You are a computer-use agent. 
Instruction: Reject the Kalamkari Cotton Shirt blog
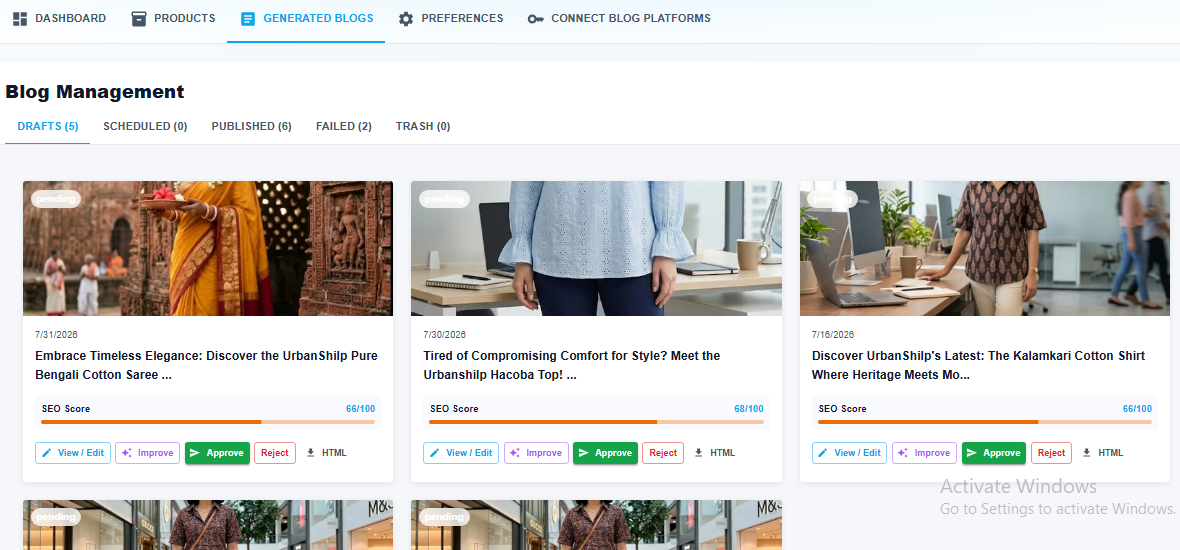(1052, 453)
